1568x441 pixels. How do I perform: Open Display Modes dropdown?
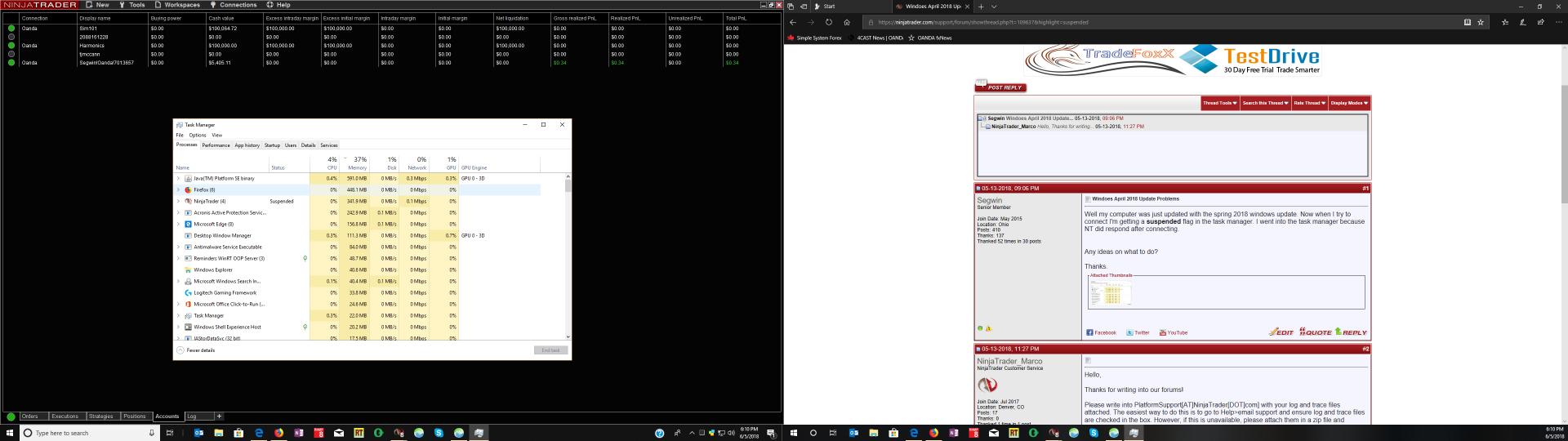[x=1349, y=103]
